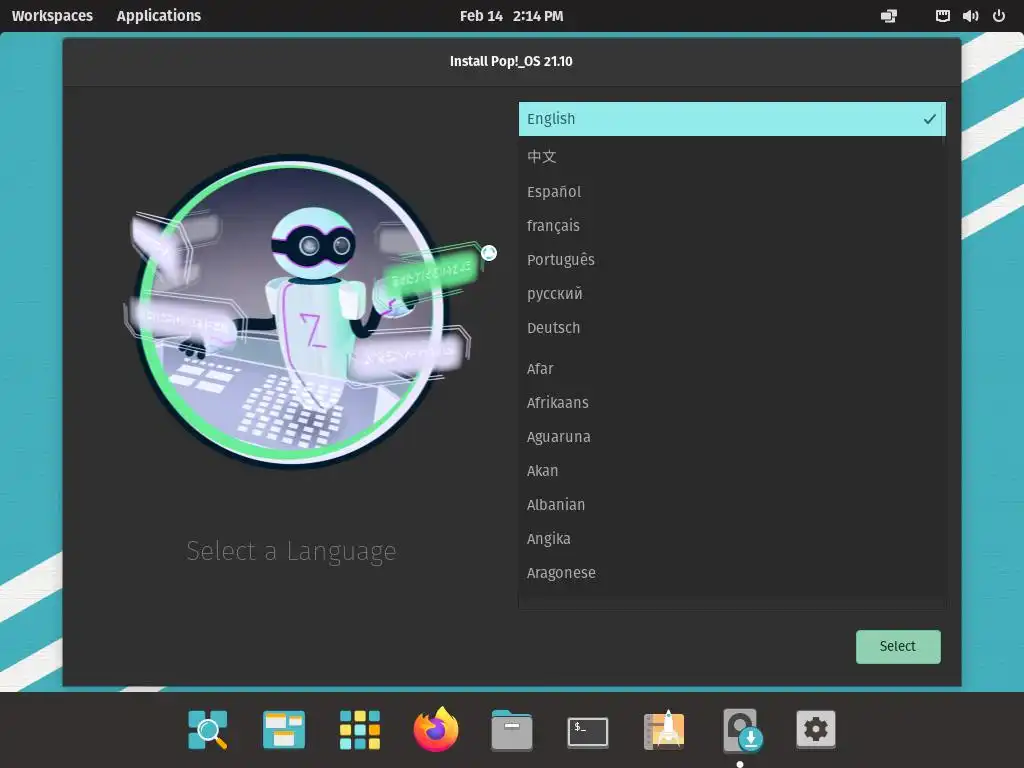The width and height of the screenshot is (1024, 768).
Task: Open Pop!_Shop rocket icon in dock
Action: pyautogui.click(x=664, y=729)
